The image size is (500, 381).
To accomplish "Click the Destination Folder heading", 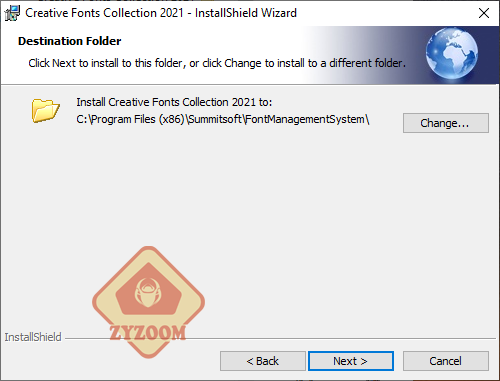I will coord(70,41).
